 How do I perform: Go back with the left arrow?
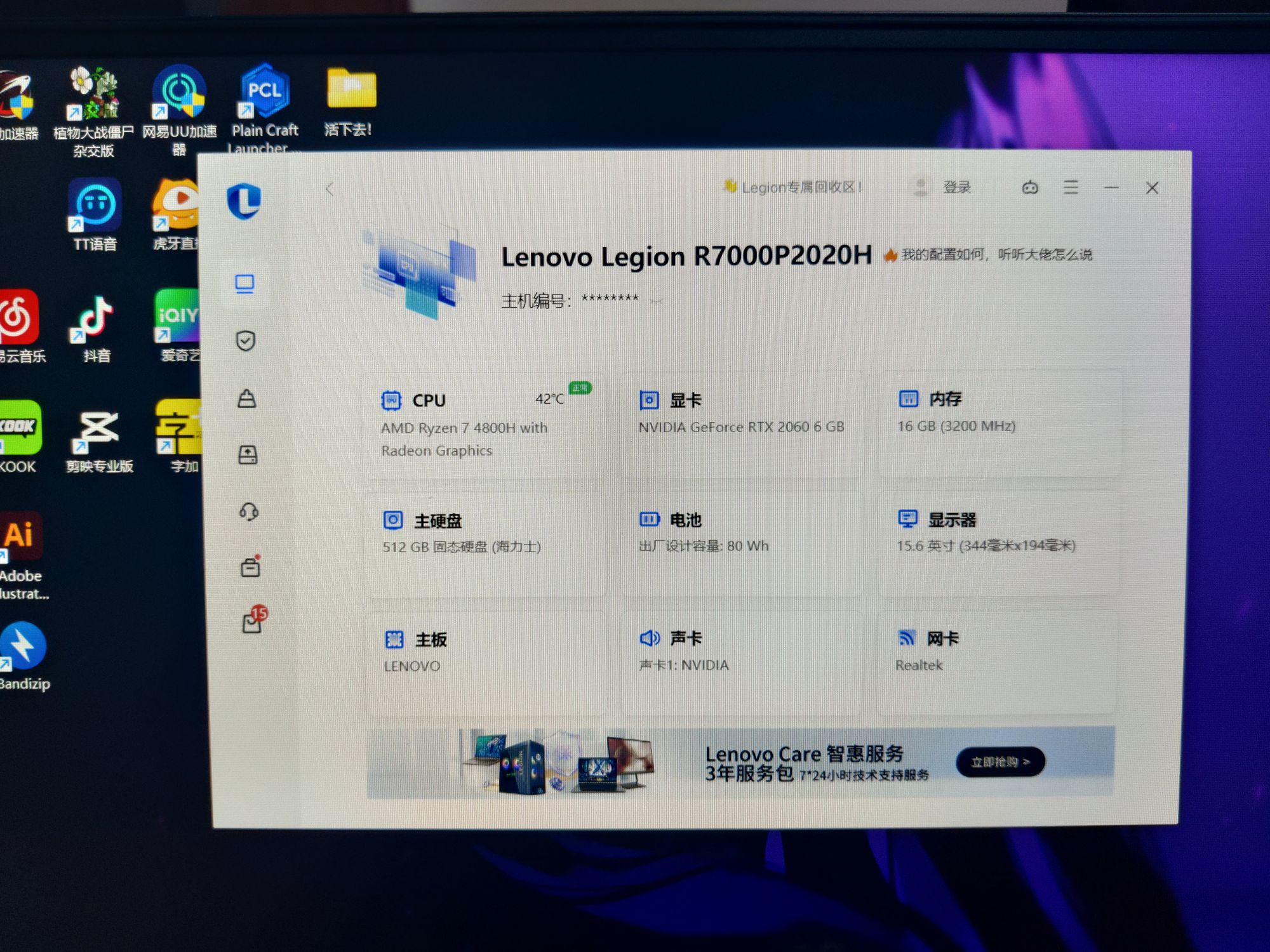pyautogui.click(x=330, y=188)
